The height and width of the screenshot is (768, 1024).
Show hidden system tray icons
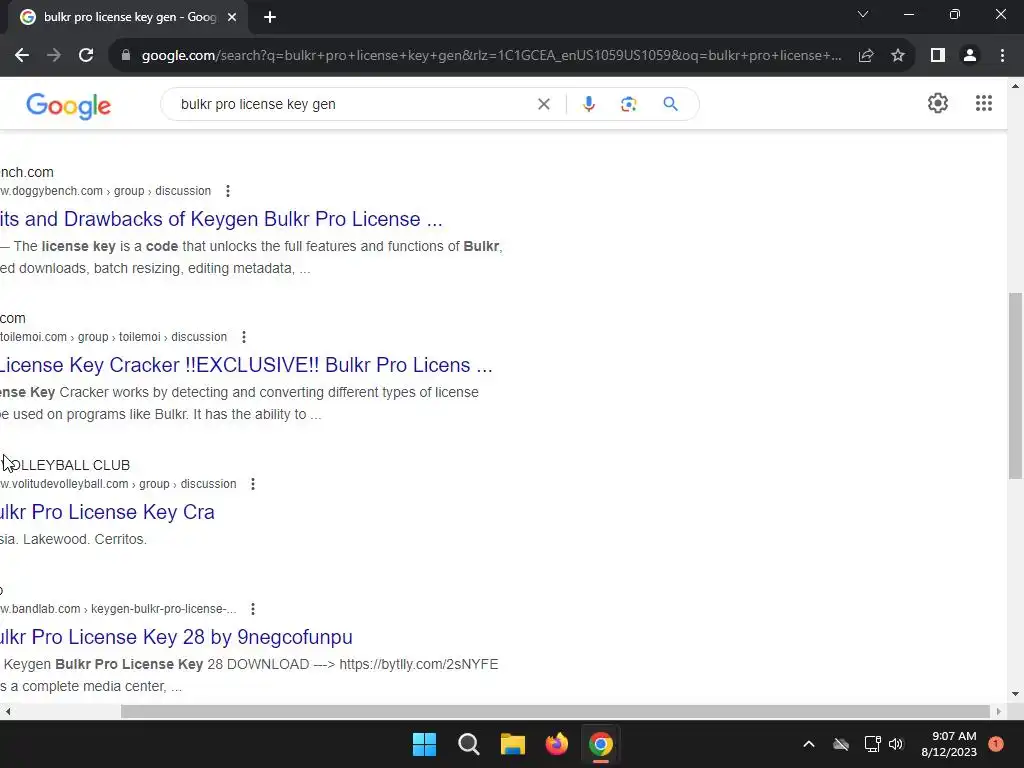pyautogui.click(x=808, y=744)
